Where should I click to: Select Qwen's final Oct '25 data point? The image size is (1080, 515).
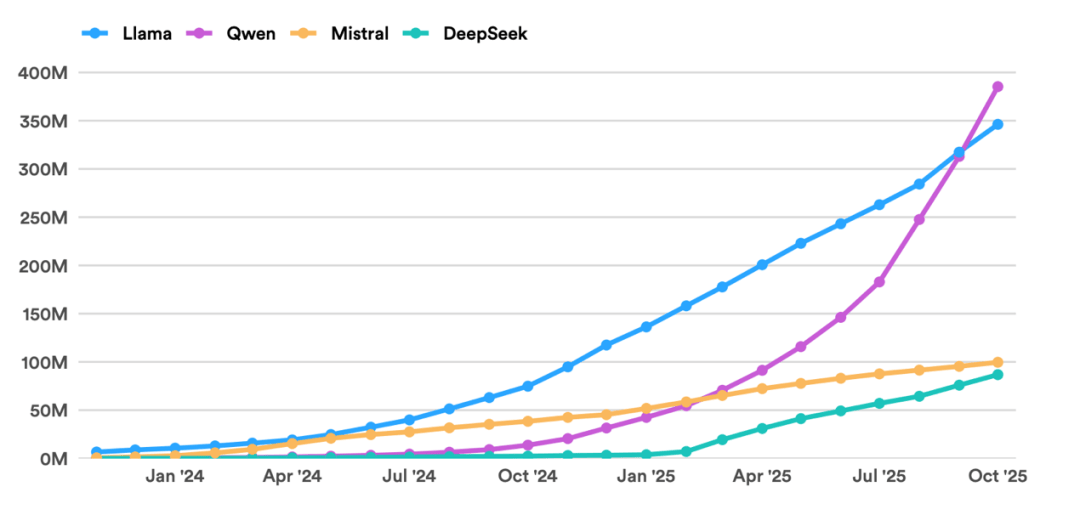point(997,87)
